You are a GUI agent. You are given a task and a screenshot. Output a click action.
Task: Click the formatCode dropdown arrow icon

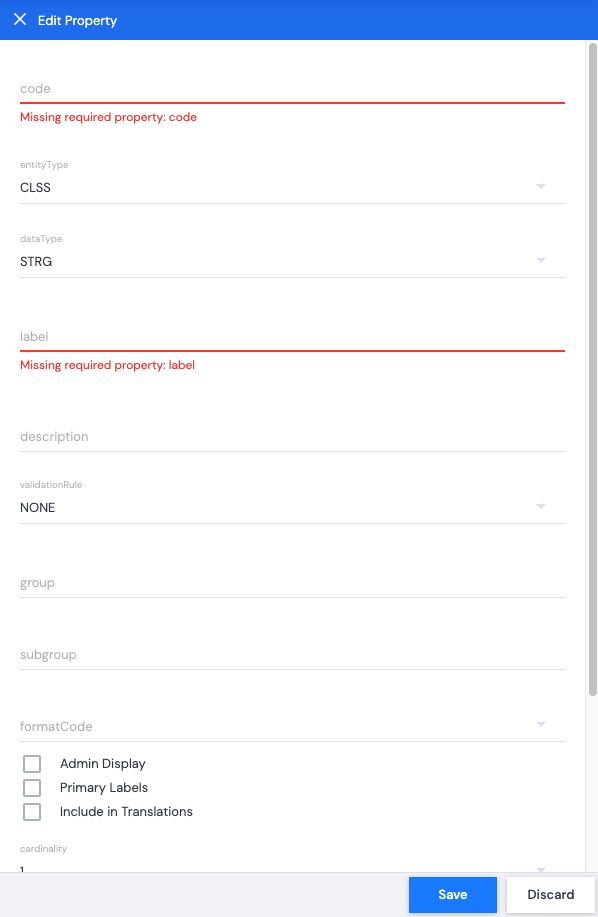click(x=541, y=725)
